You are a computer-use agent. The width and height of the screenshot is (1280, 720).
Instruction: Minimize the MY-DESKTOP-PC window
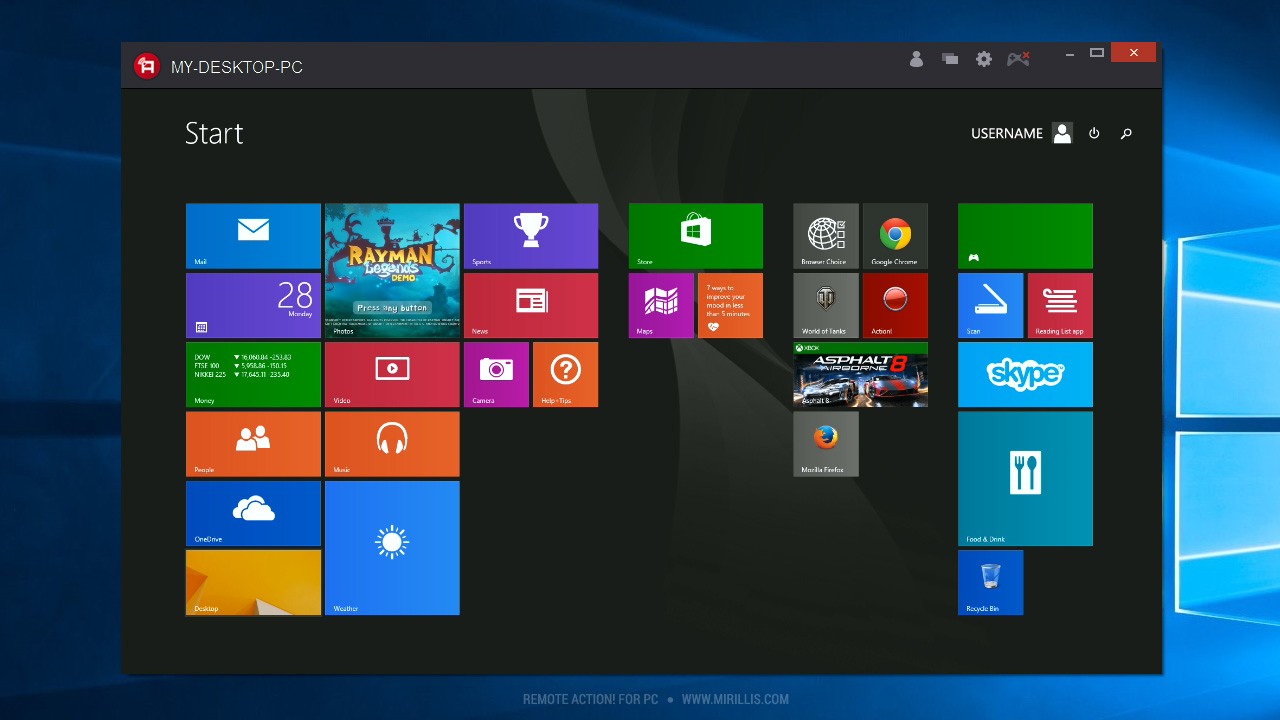(x=1070, y=53)
